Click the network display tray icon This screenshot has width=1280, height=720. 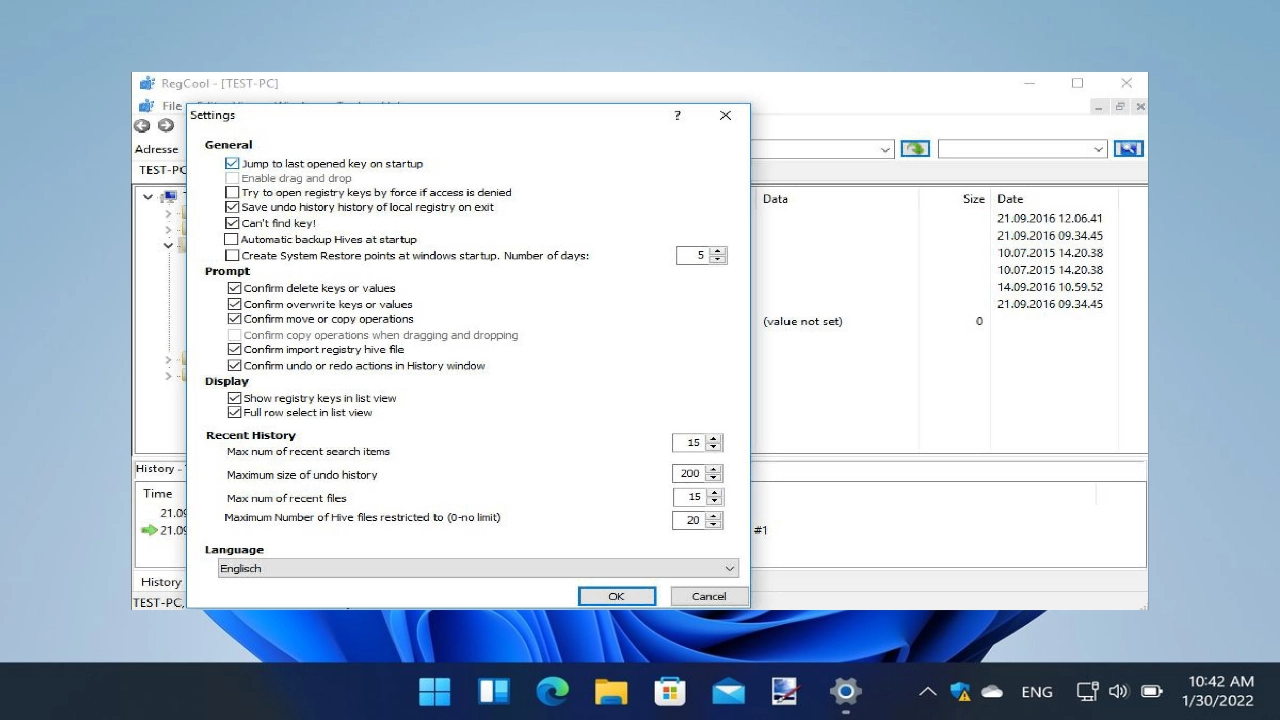pyautogui.click(x=1087, y=691)
